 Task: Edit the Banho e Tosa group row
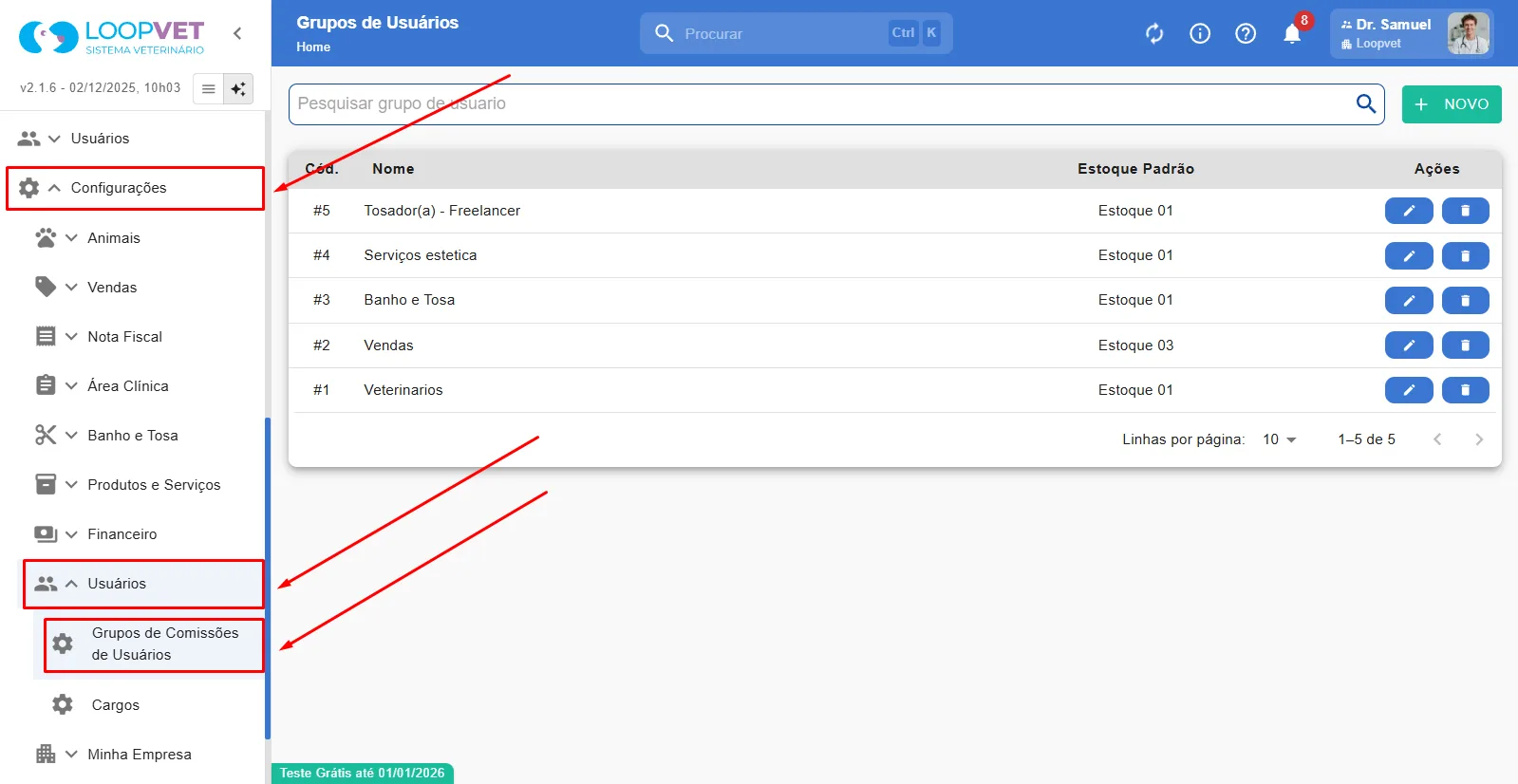click(1409, 300)
